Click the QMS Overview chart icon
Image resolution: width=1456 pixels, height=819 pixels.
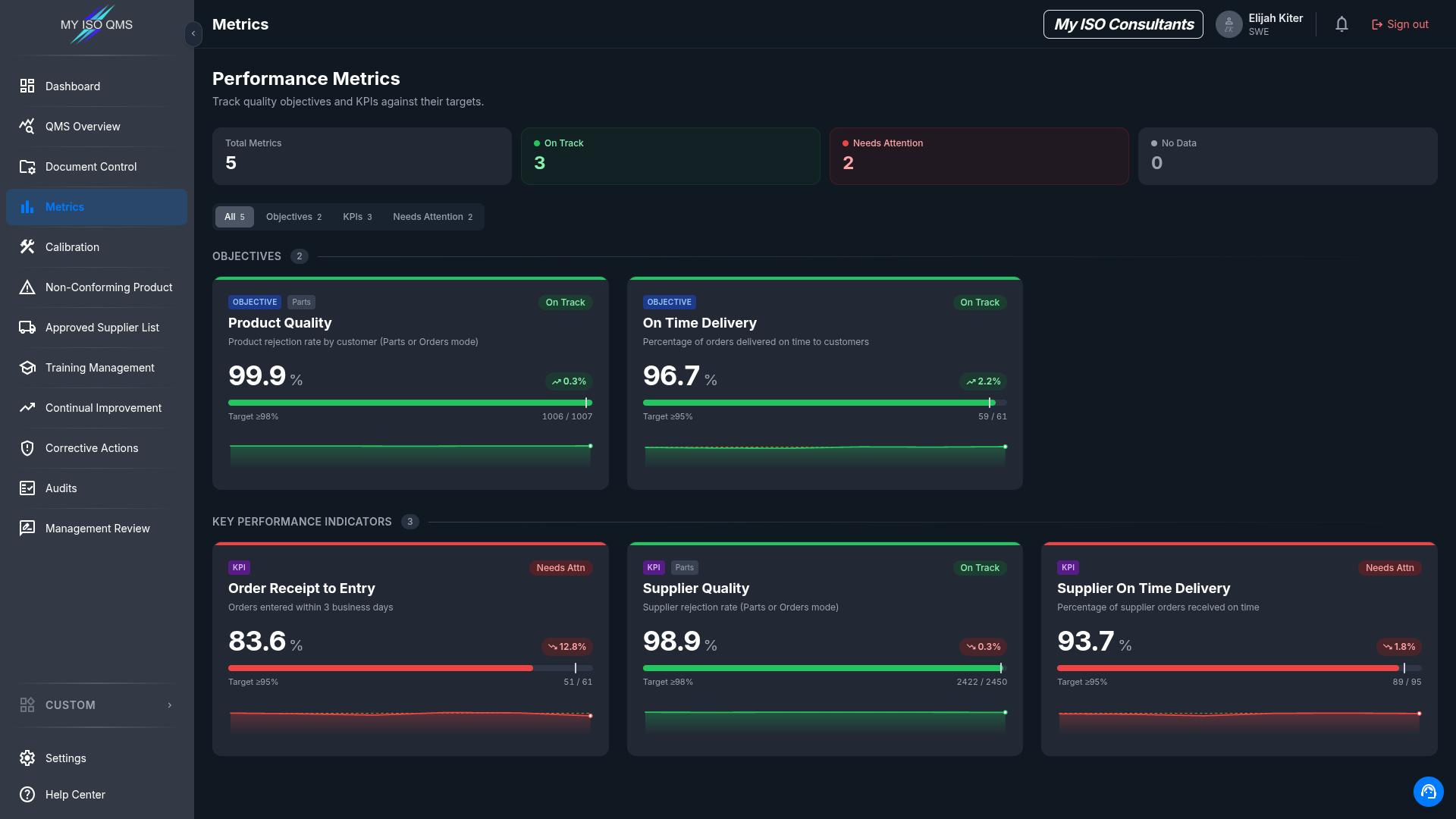[x=27, y=127]
